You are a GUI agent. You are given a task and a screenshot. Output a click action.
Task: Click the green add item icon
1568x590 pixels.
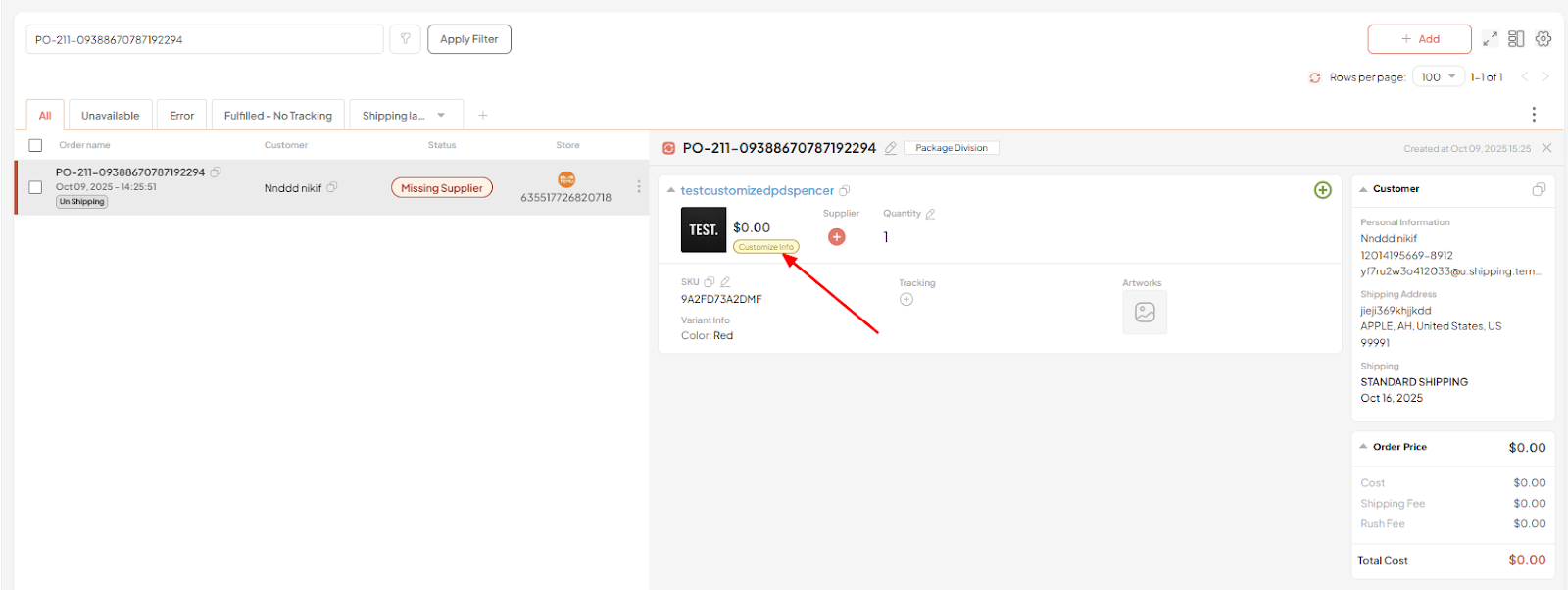point(1323,190)
